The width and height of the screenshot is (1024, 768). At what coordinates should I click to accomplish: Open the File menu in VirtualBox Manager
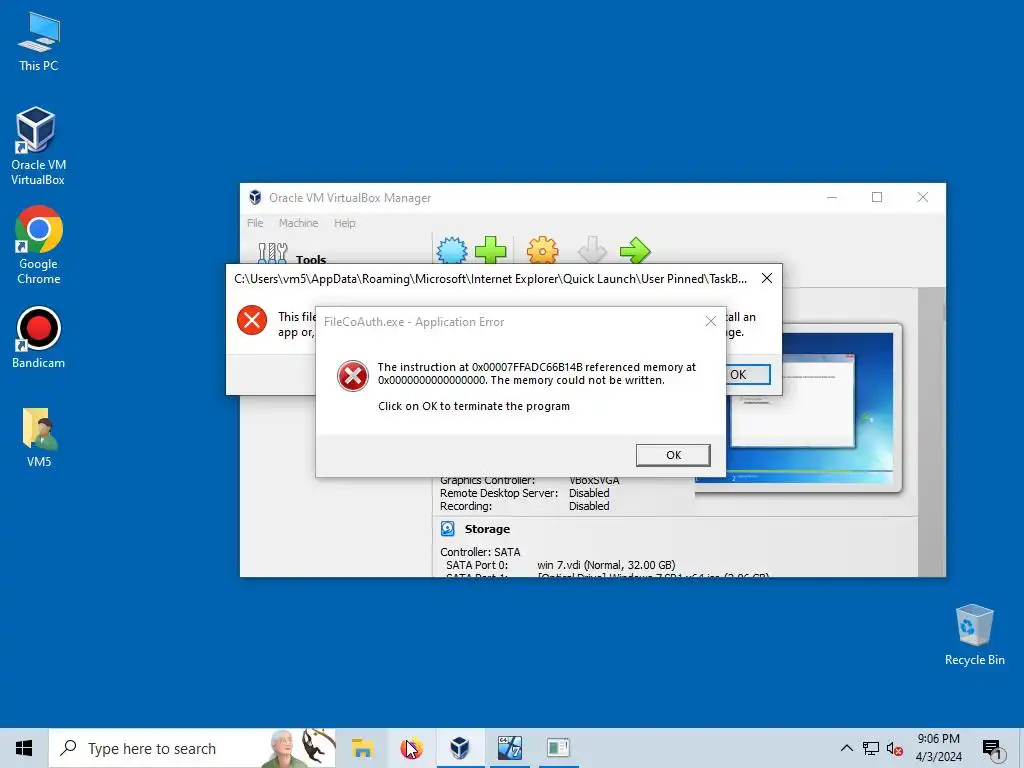tap(255, 223)
